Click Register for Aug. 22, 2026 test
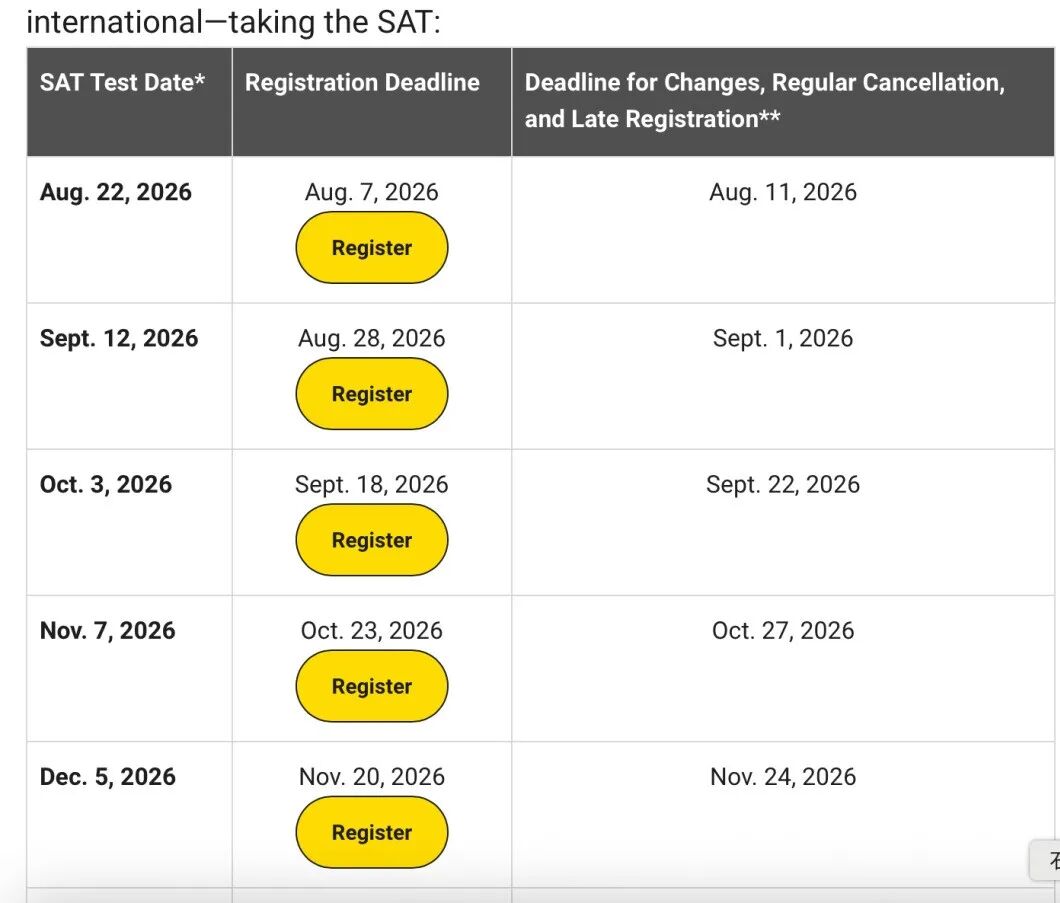Image resolution: width=1060 pixels, height=903 pixels. [x=372, y=247]
